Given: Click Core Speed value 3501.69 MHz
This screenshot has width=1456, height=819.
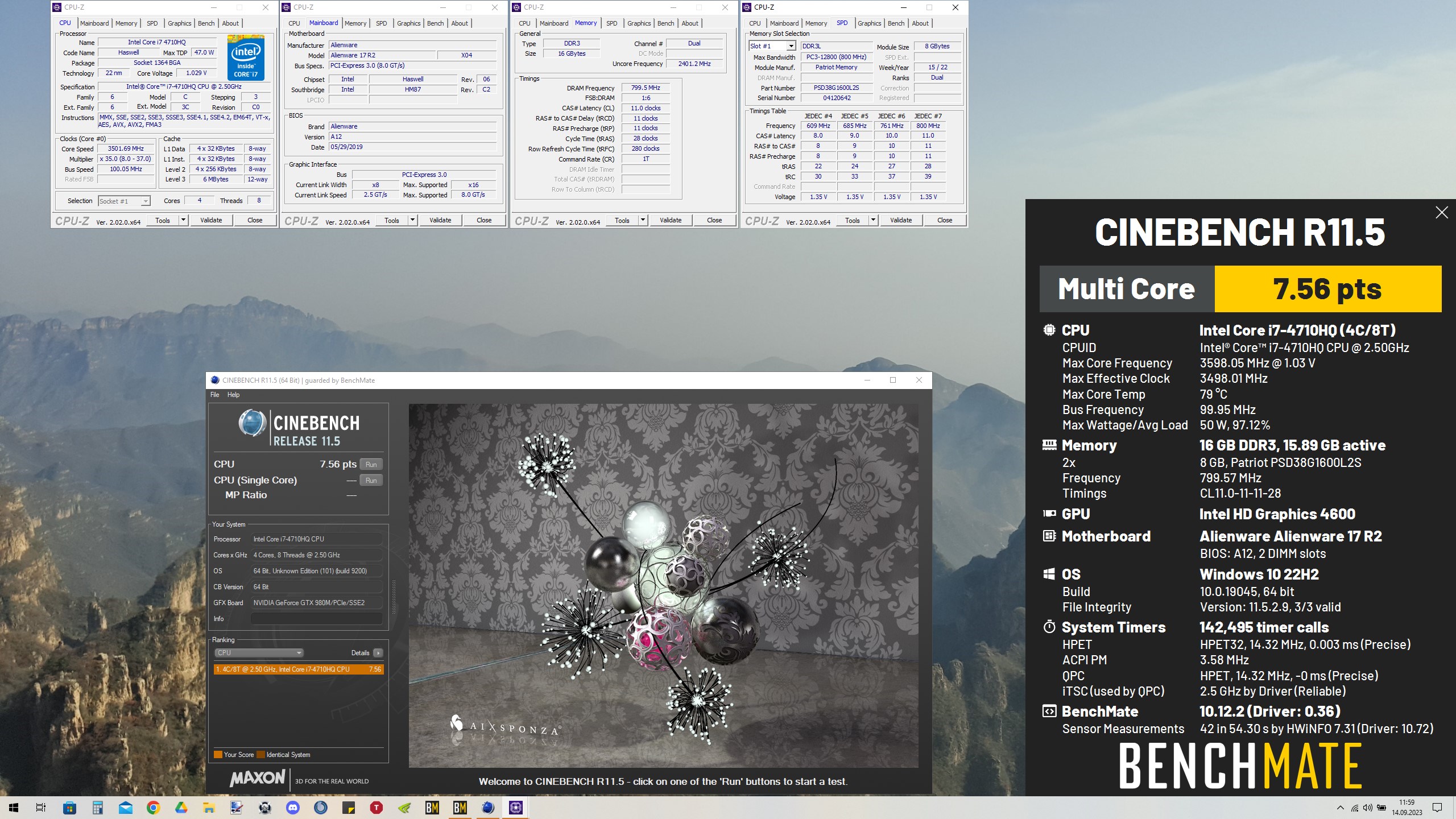Looking at the screenshot, I should (126, 149).
